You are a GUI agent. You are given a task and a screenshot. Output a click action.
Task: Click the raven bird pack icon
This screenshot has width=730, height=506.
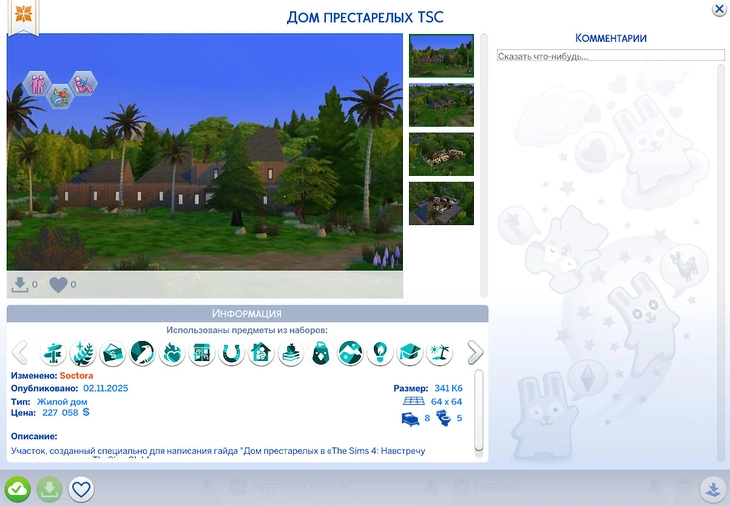(142, 353)
